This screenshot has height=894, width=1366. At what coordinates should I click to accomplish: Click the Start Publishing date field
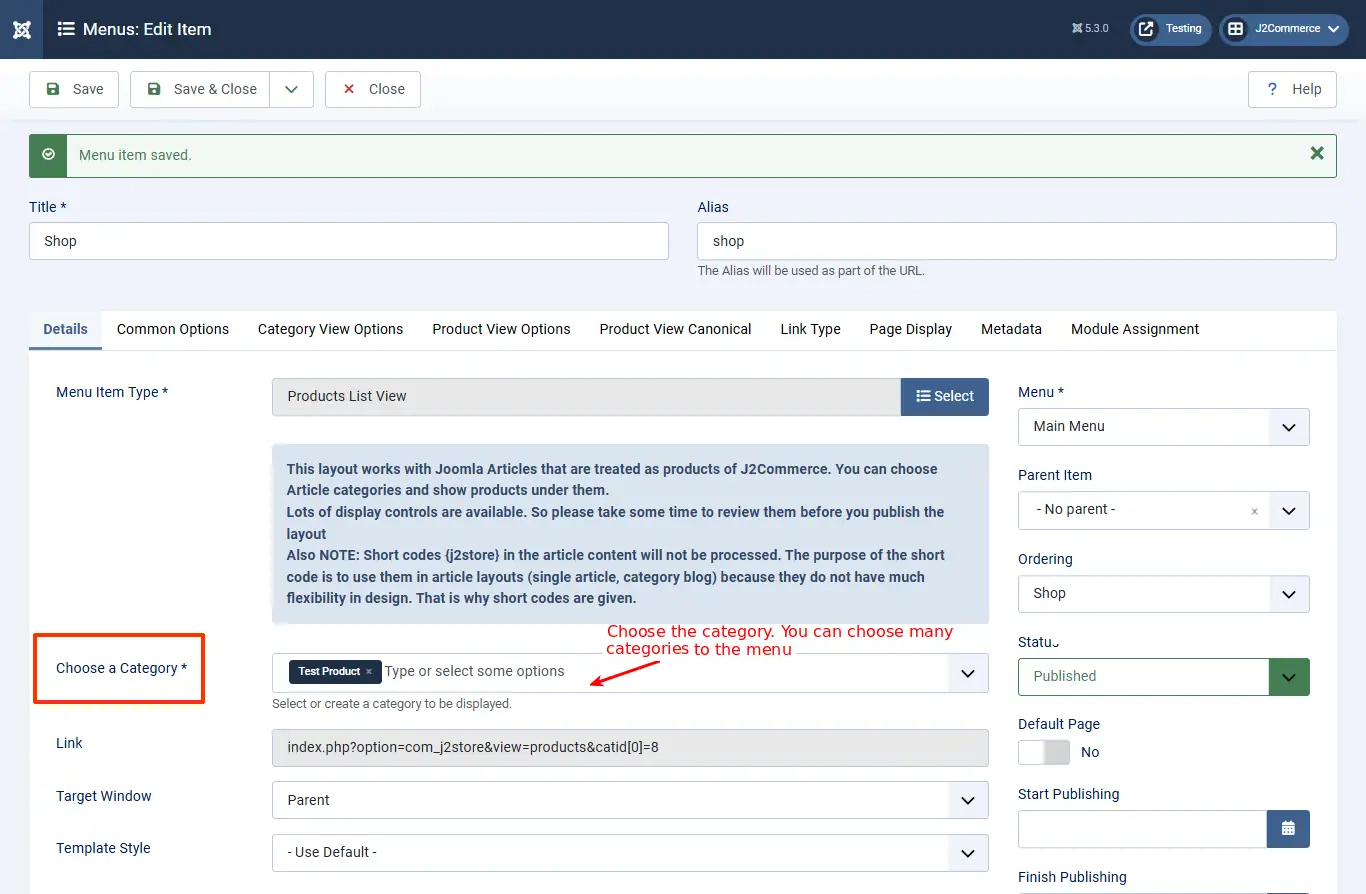click(x=1143, y=828)
